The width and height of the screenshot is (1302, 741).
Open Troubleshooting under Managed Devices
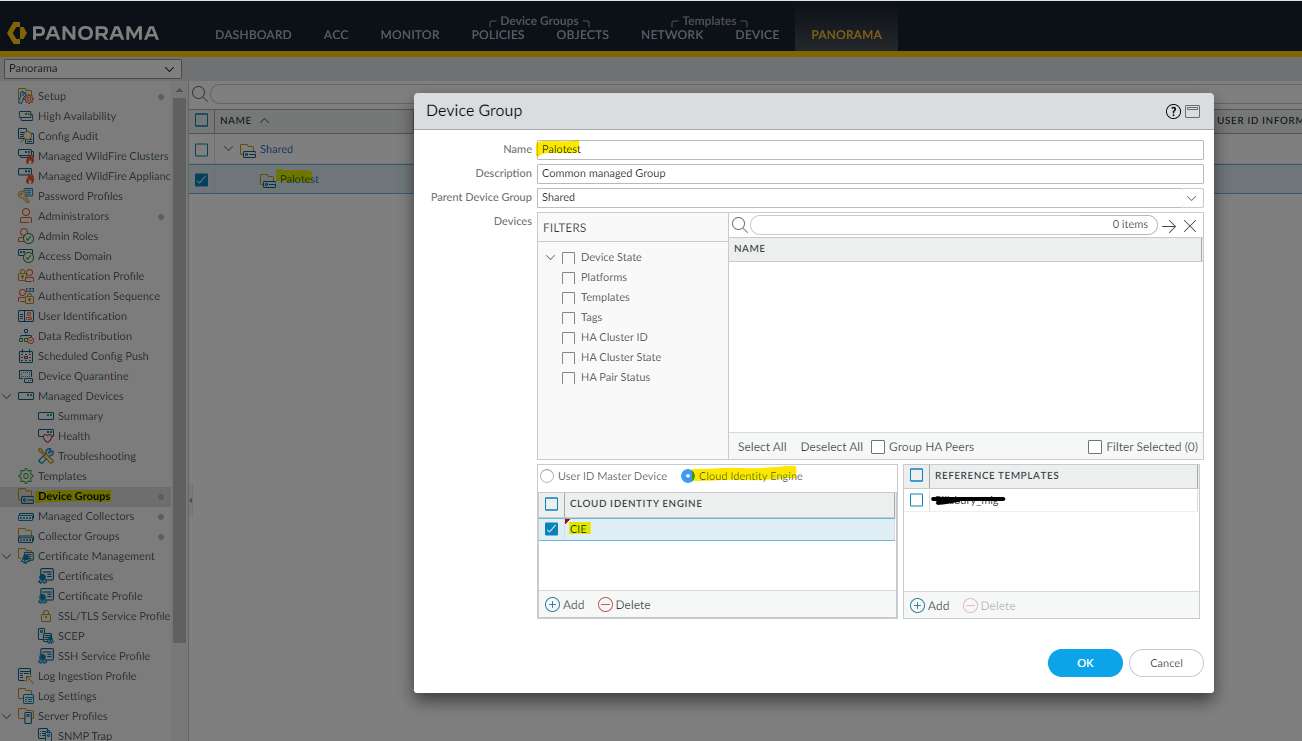pos(48,455)
